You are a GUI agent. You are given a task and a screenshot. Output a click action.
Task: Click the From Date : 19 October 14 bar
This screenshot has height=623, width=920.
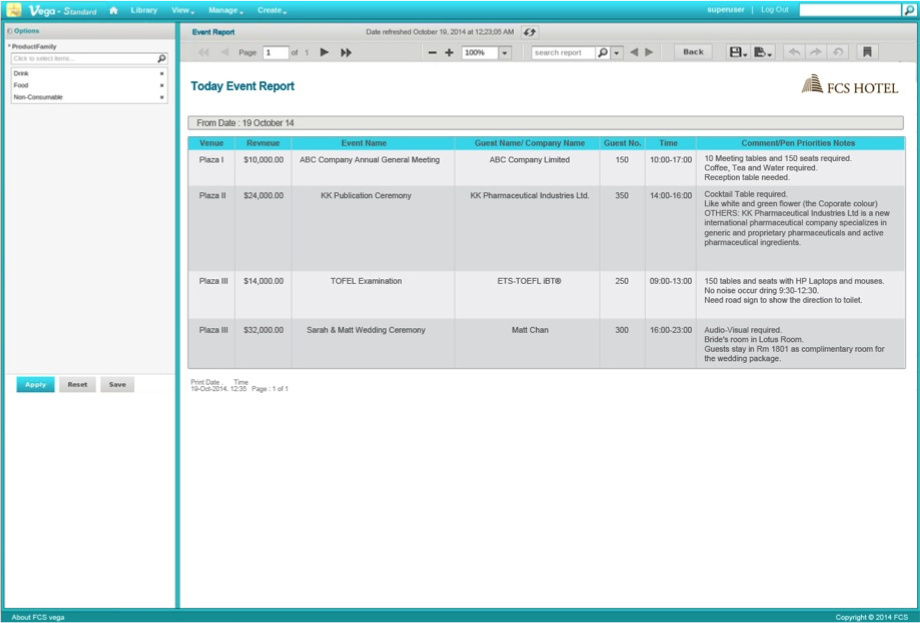pos(546,123)
